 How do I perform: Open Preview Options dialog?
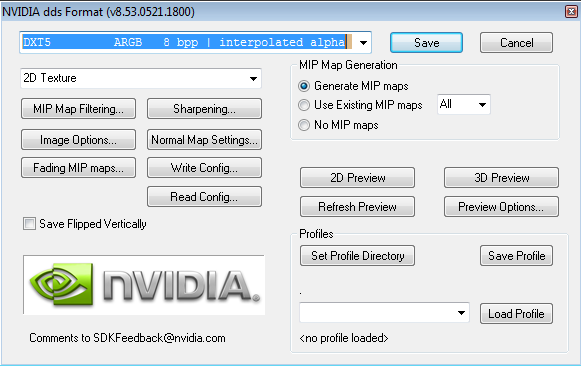pos(501,207)
